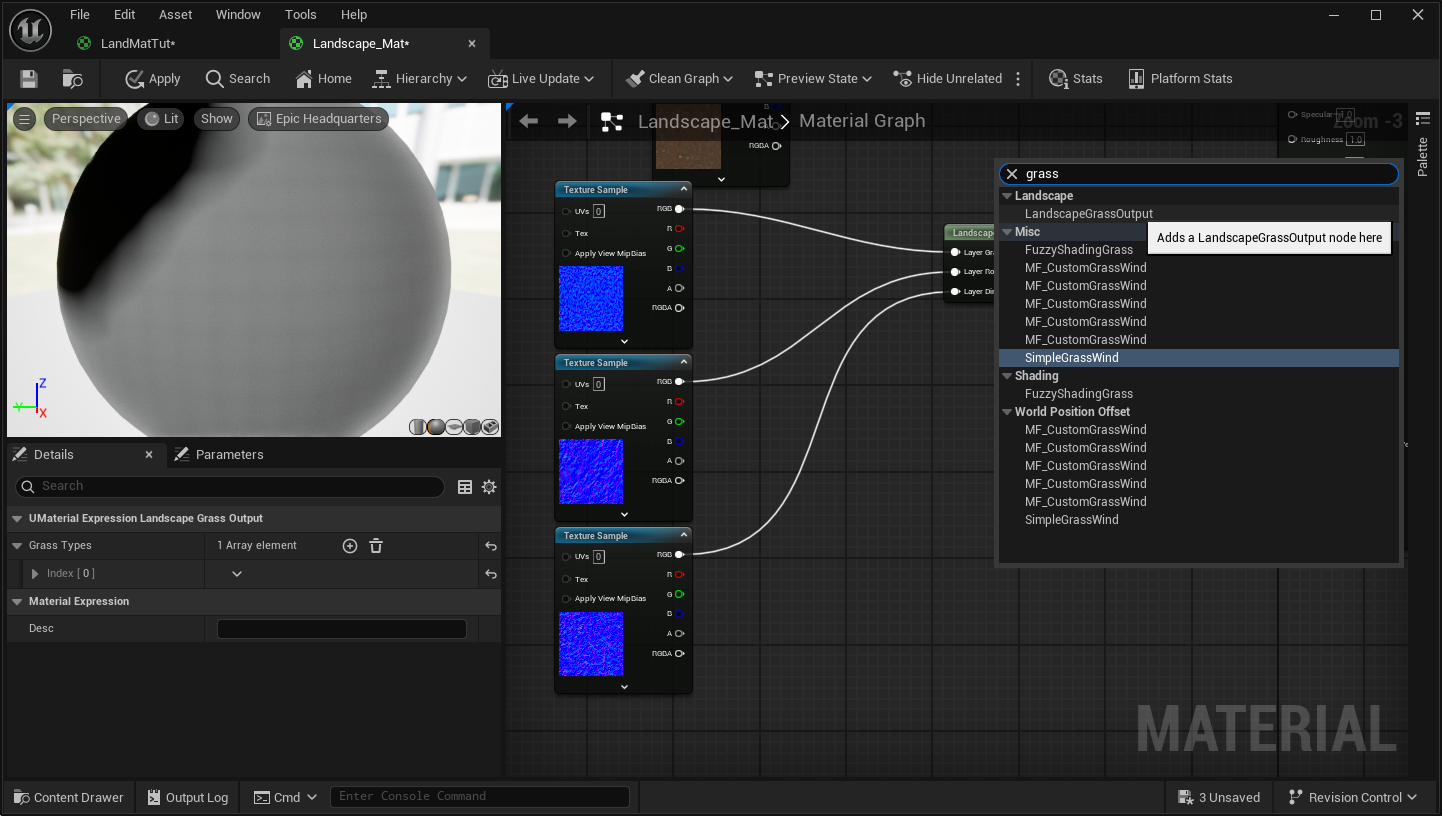Add element to Grass Types array

pyautogui.click(x=350, y=546)
